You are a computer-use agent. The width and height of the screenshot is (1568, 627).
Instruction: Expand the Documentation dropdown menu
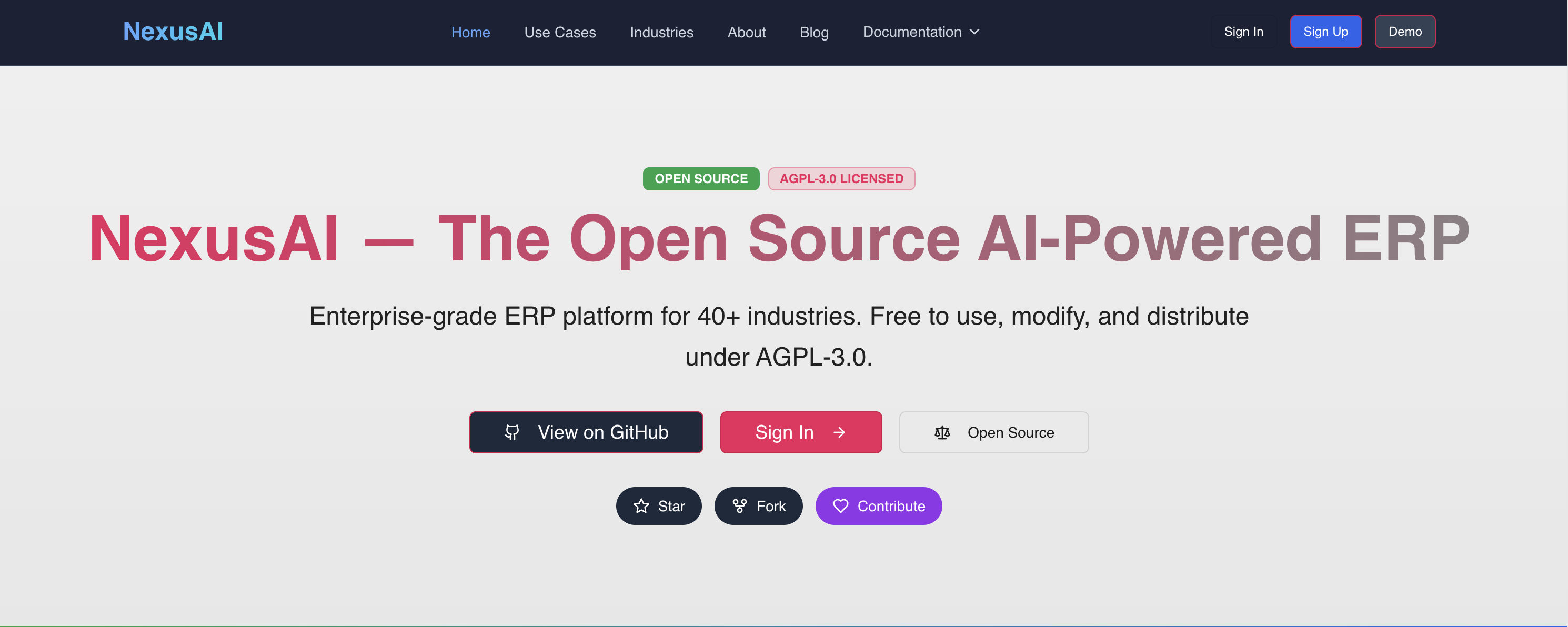pyautogui.click(x=912, y=32)
